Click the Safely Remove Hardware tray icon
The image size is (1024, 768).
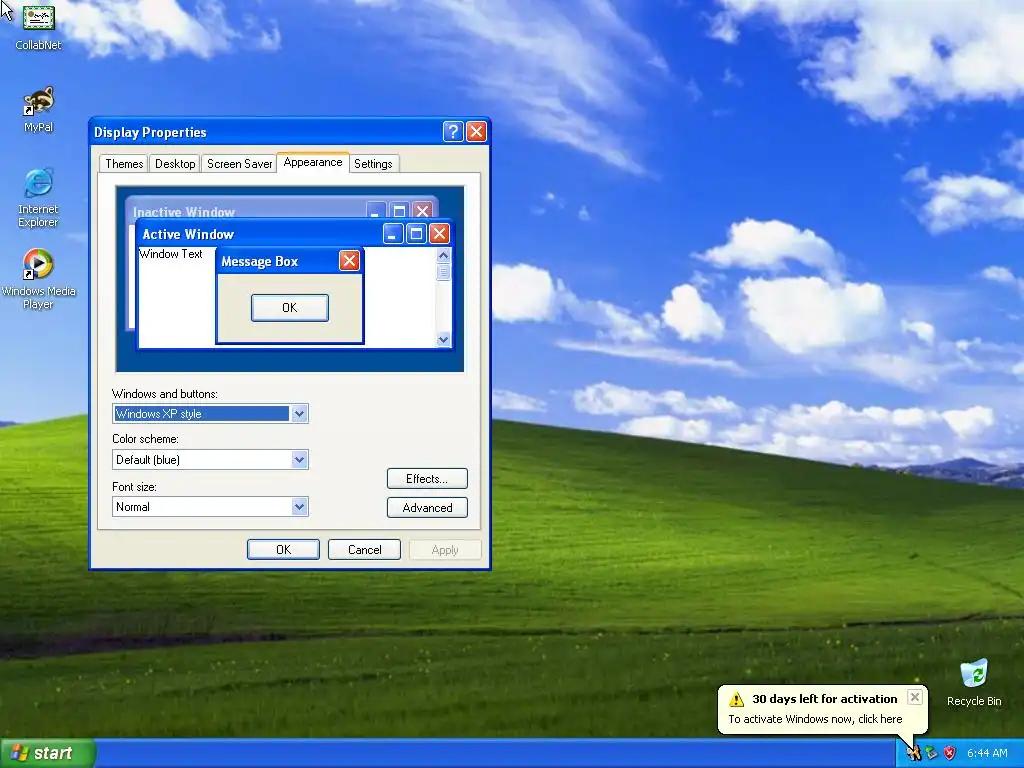pyautogui.click(x=932, y=753)
